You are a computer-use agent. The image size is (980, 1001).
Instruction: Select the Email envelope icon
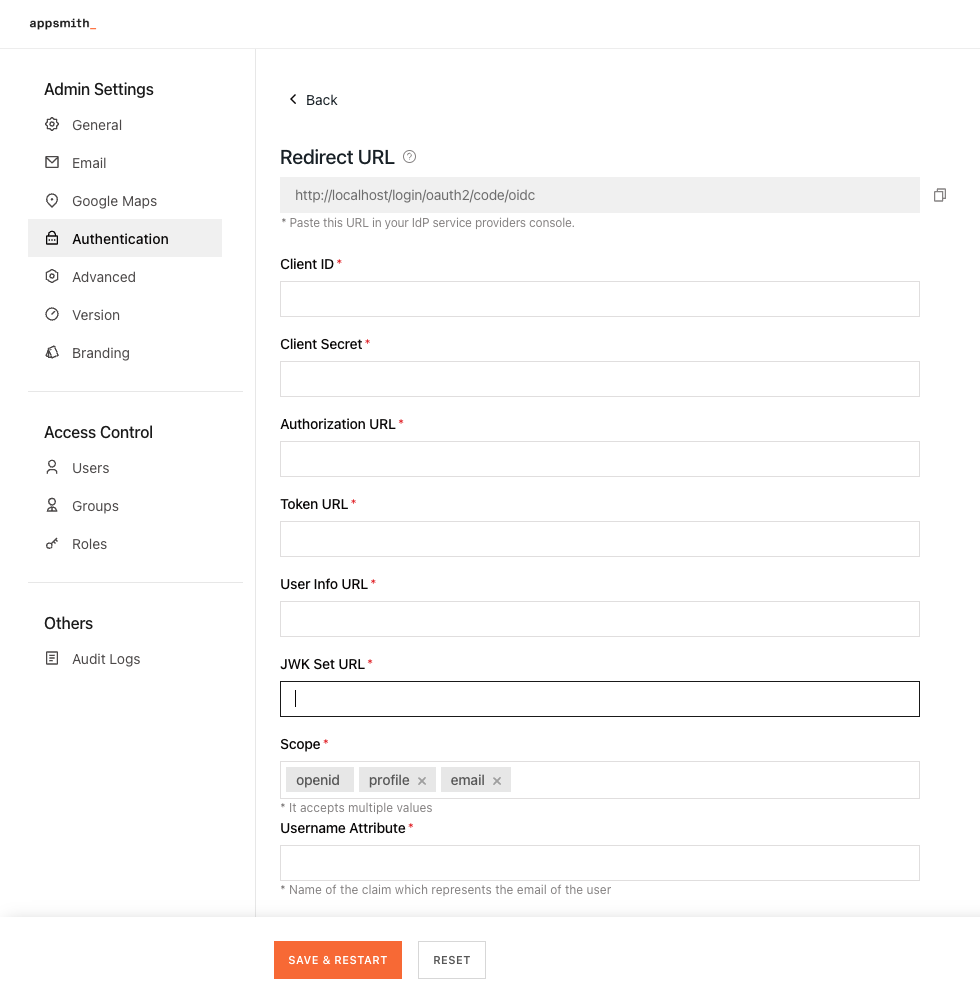(x=52, y=162)
